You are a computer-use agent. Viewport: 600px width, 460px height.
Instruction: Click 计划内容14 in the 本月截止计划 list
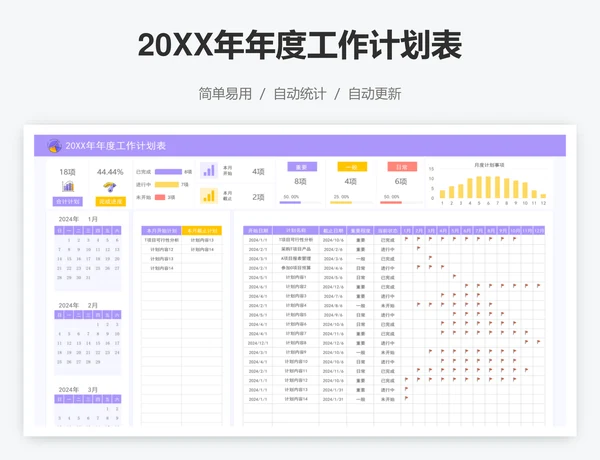click(202, 250)
